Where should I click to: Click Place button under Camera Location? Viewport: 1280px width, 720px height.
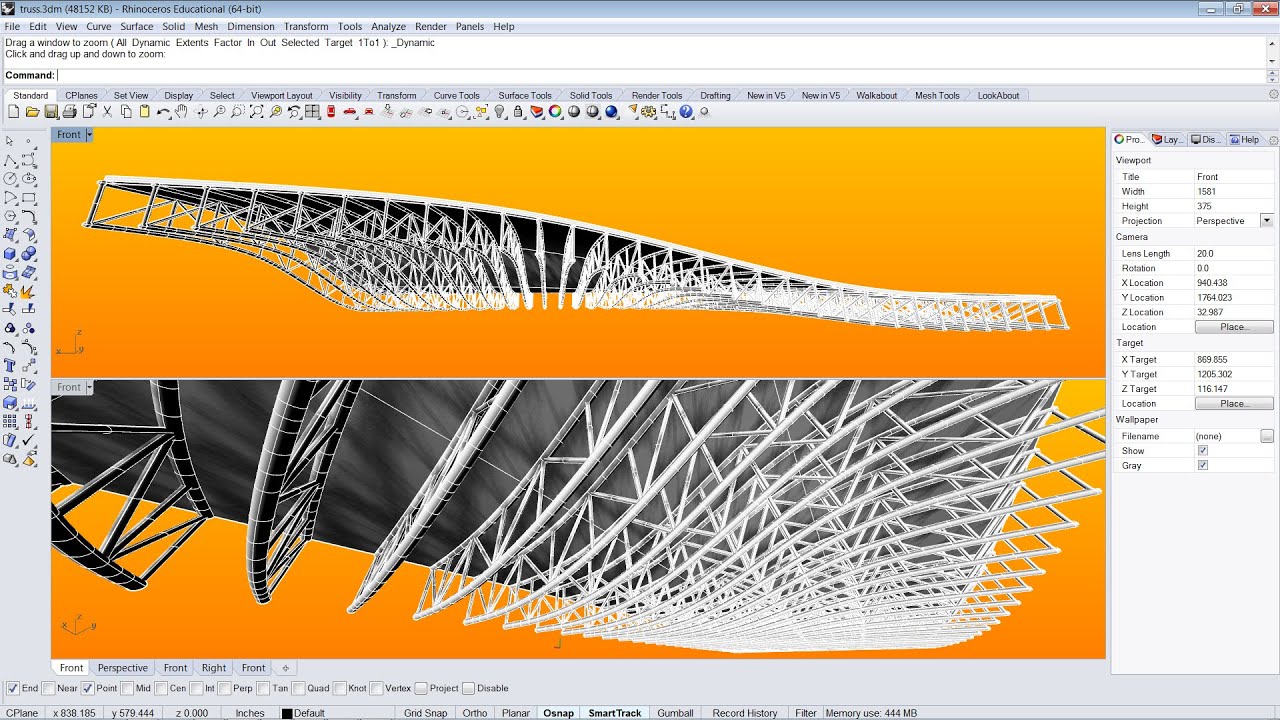[x=1234, y=327]
